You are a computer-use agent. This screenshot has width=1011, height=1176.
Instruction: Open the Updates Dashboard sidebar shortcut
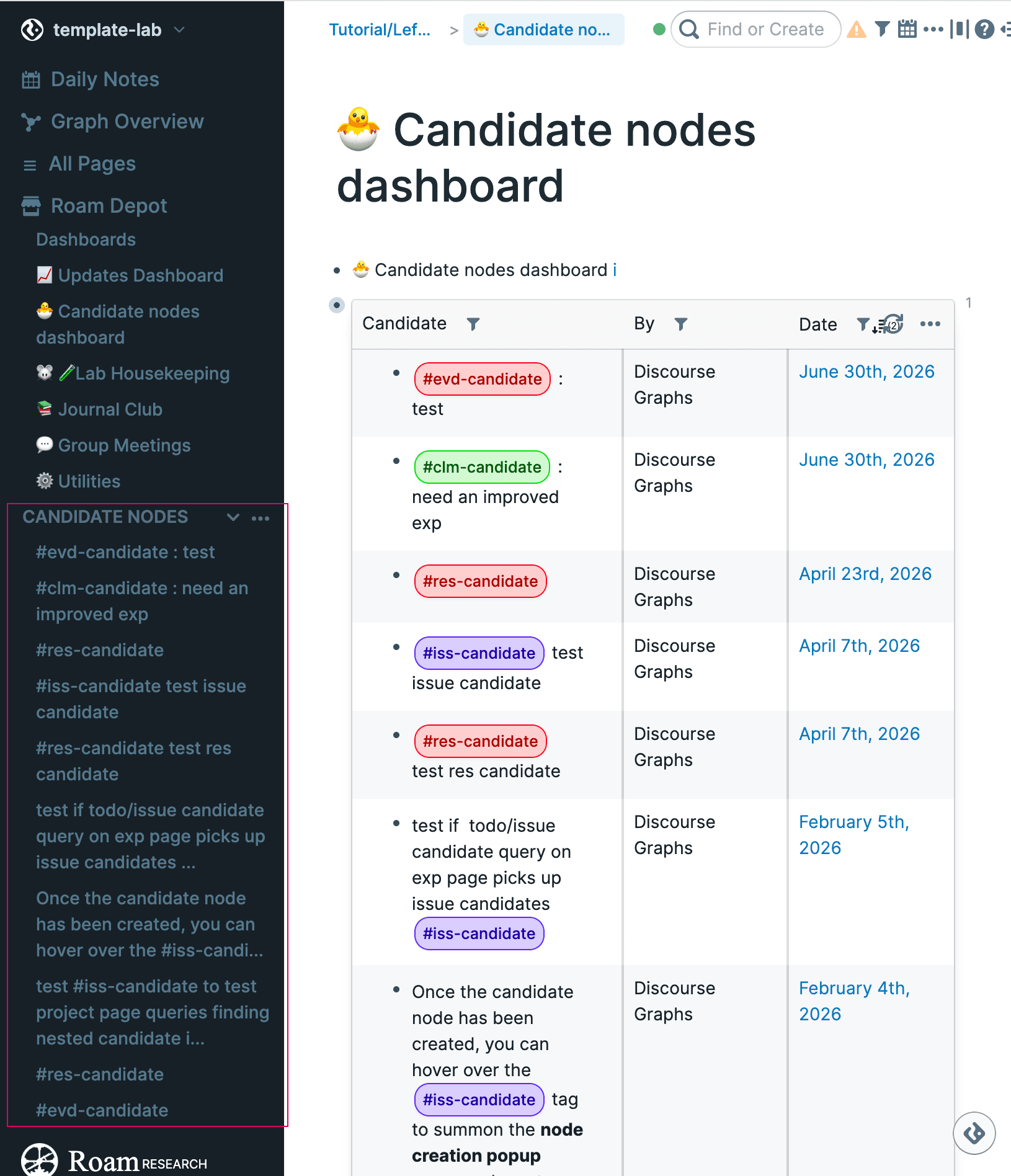[130, 275]
